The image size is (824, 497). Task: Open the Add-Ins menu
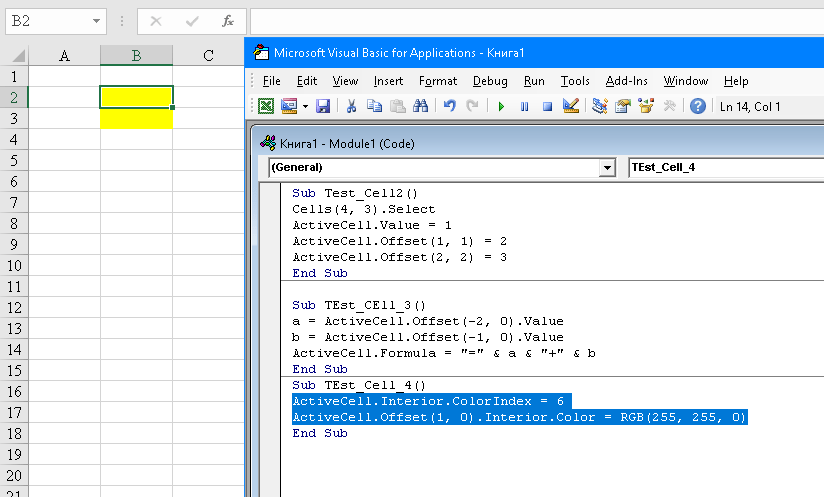pyautogui.click(x=626, y=81)
